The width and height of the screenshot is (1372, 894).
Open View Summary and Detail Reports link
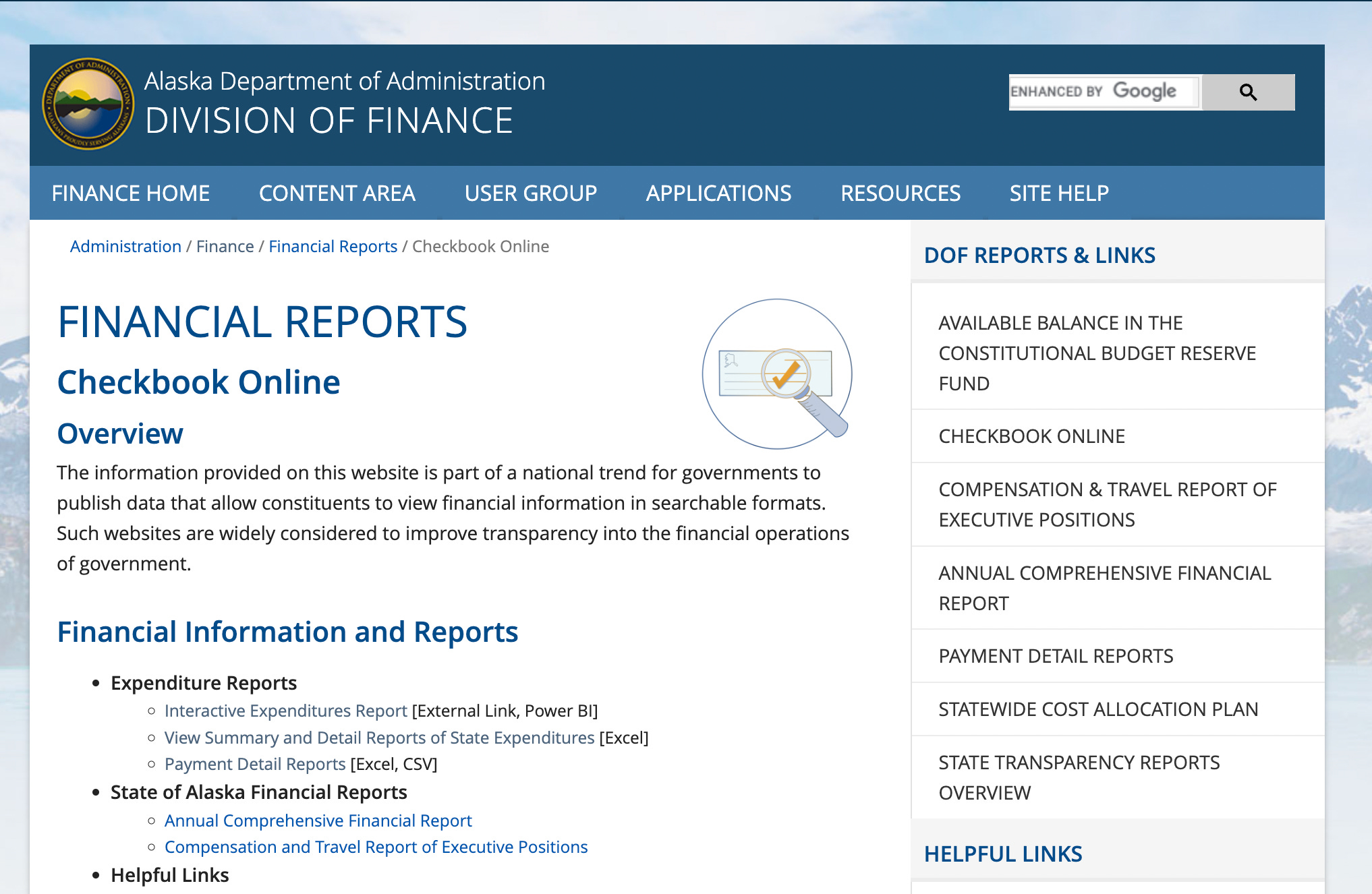380,738
